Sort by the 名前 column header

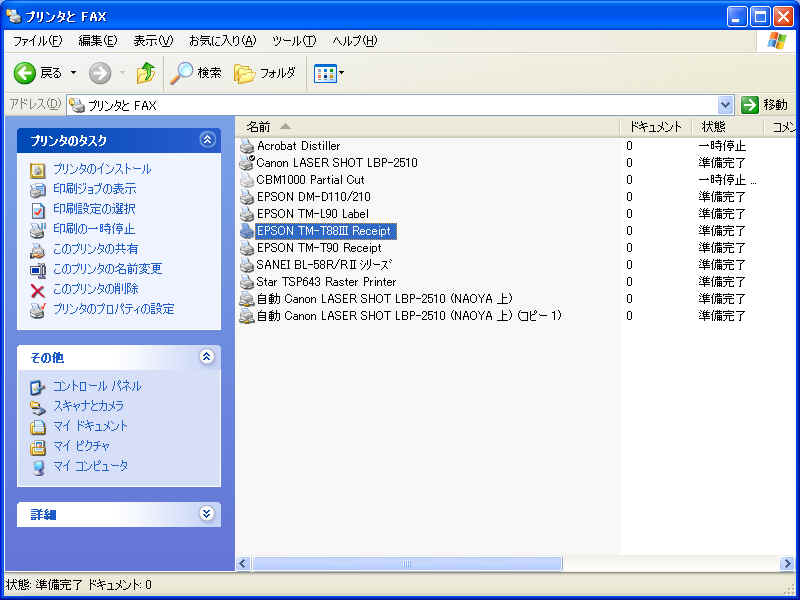click(x=428, y=127)
